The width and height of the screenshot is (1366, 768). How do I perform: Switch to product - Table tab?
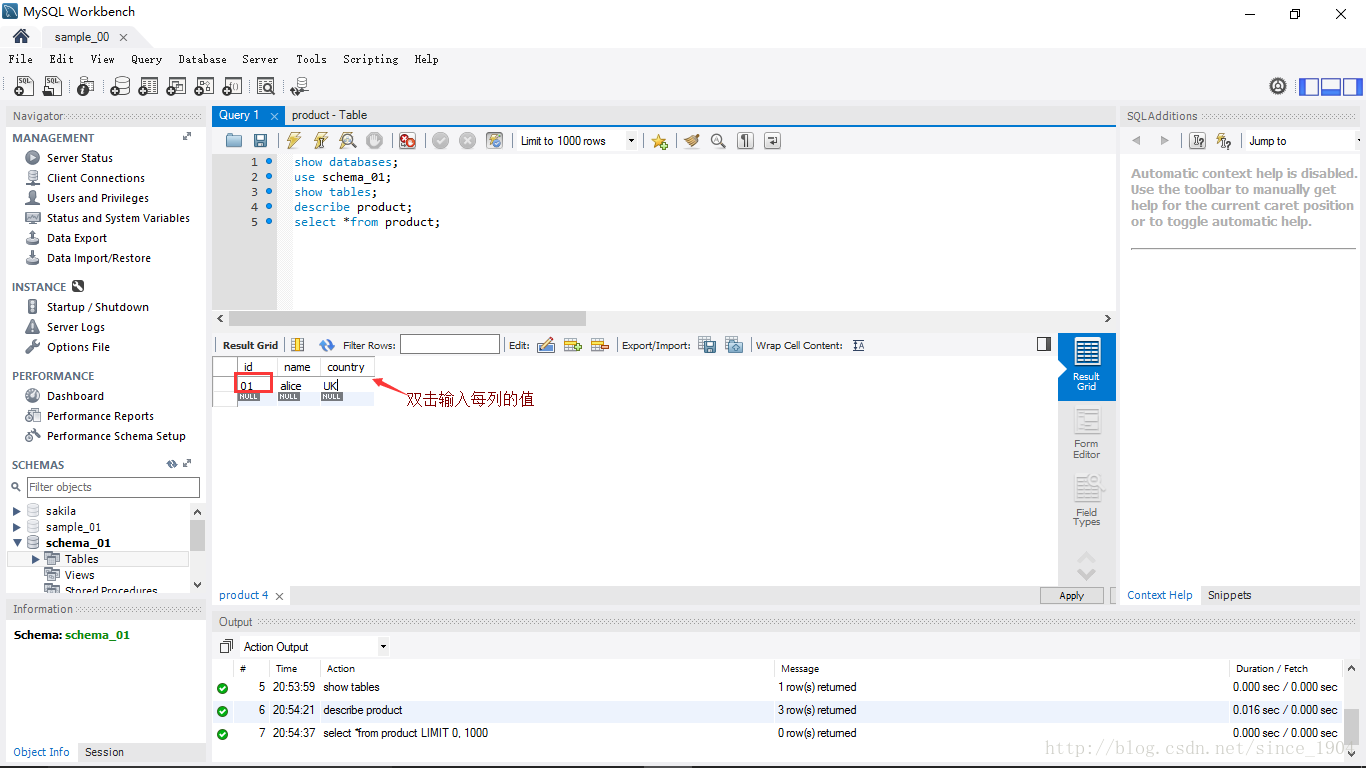329,115
